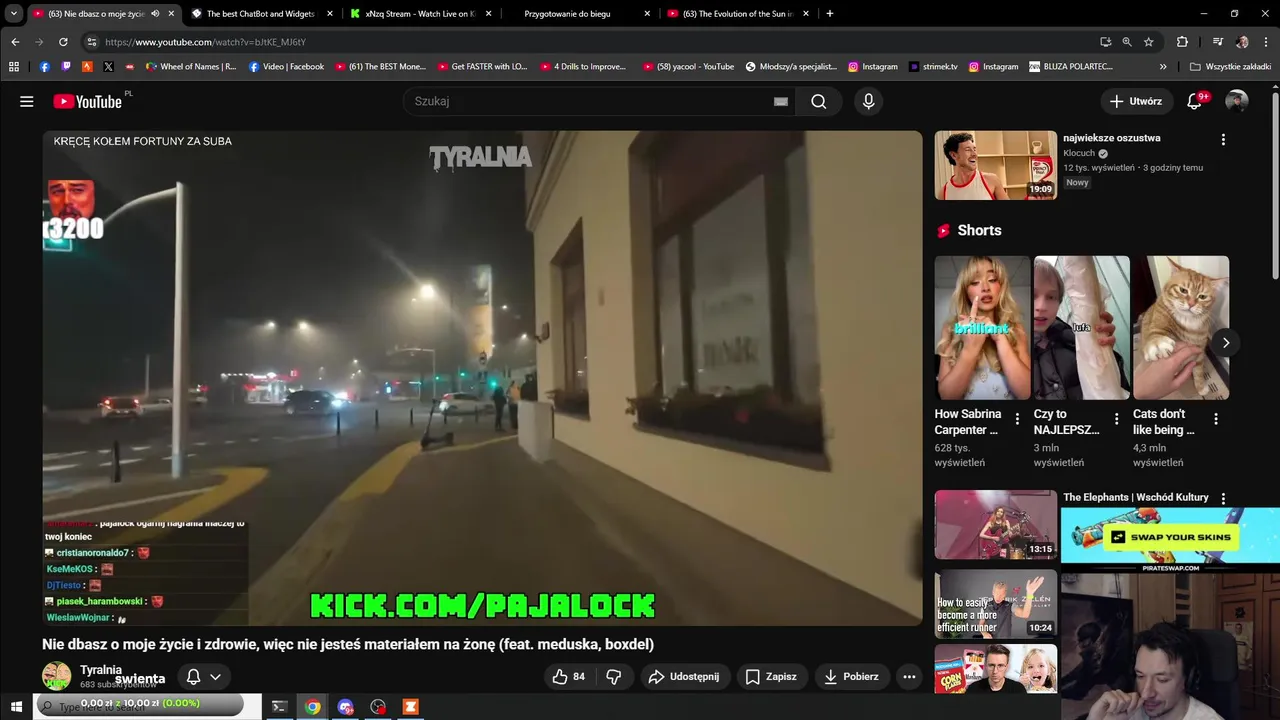1280x720 pixels.
Task: Open Windows Start menu
Action: (x=16, y=707)
